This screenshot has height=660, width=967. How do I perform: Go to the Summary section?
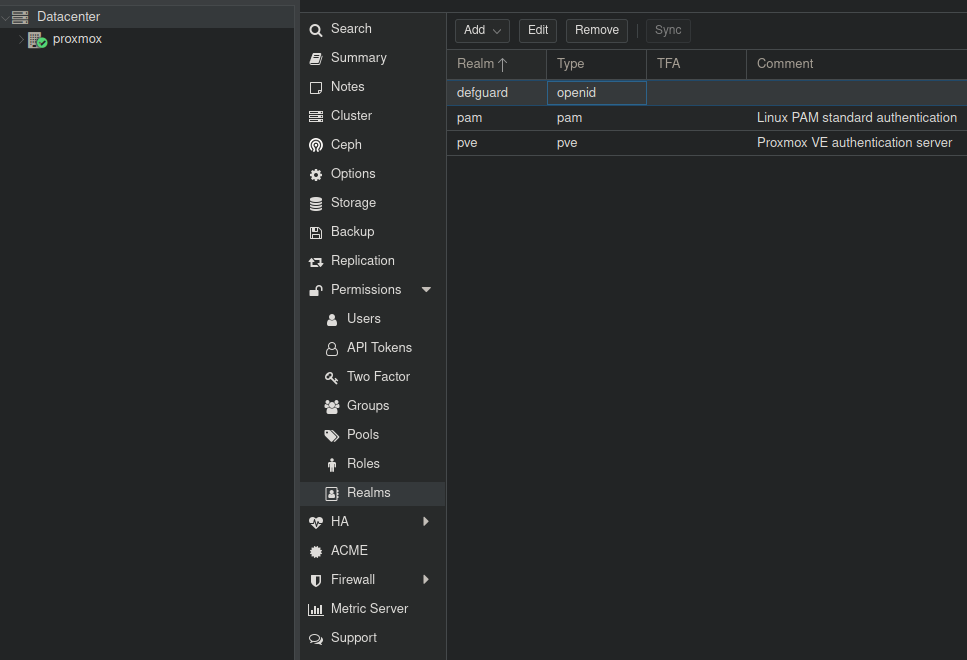[x=358, y=58]
